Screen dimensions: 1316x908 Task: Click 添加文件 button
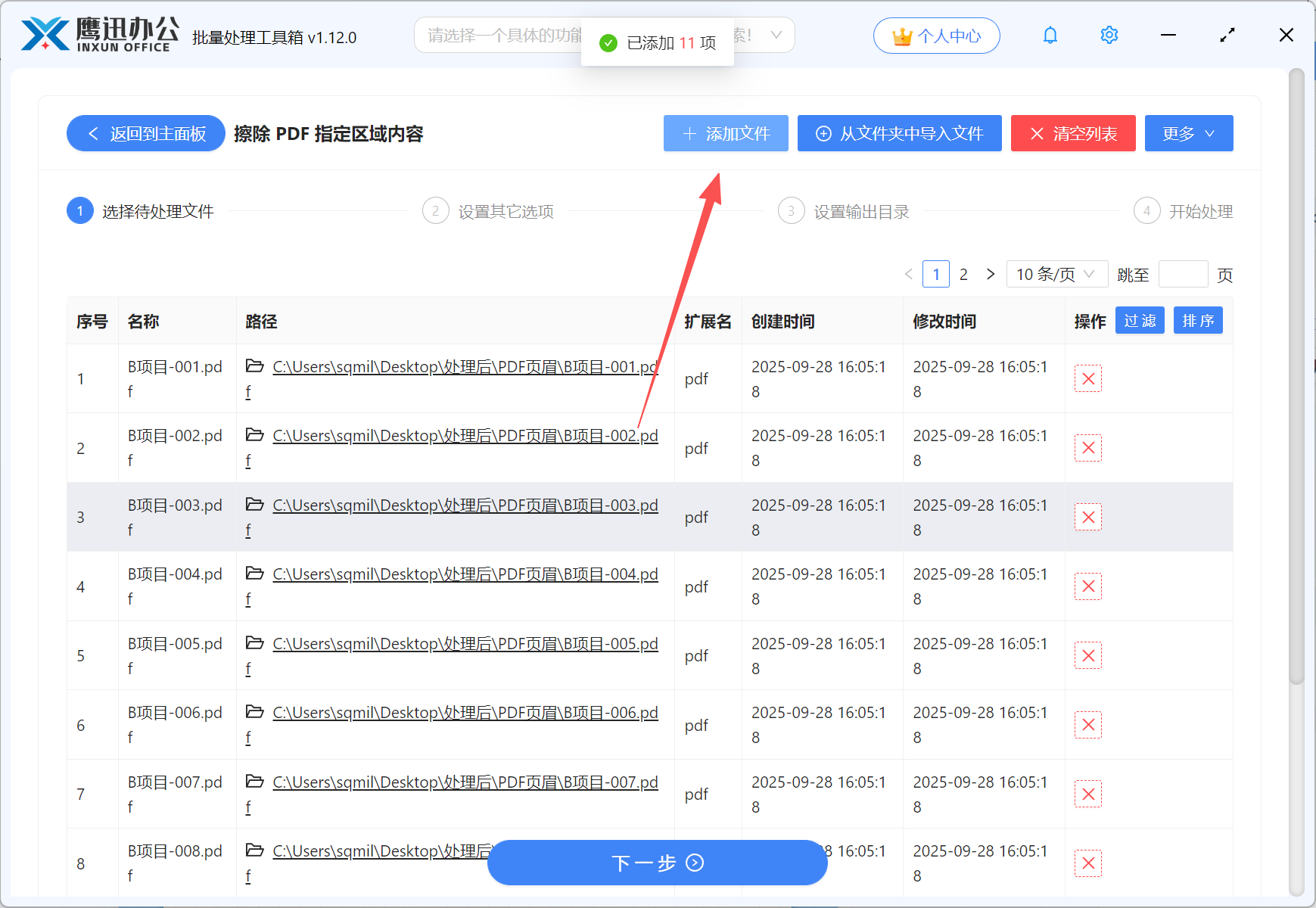tap(726, 133)
